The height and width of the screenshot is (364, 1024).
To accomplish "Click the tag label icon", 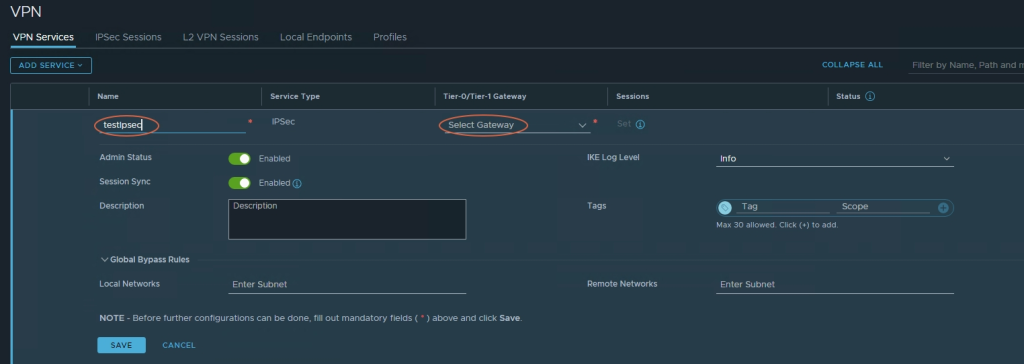I will (725, 208).
